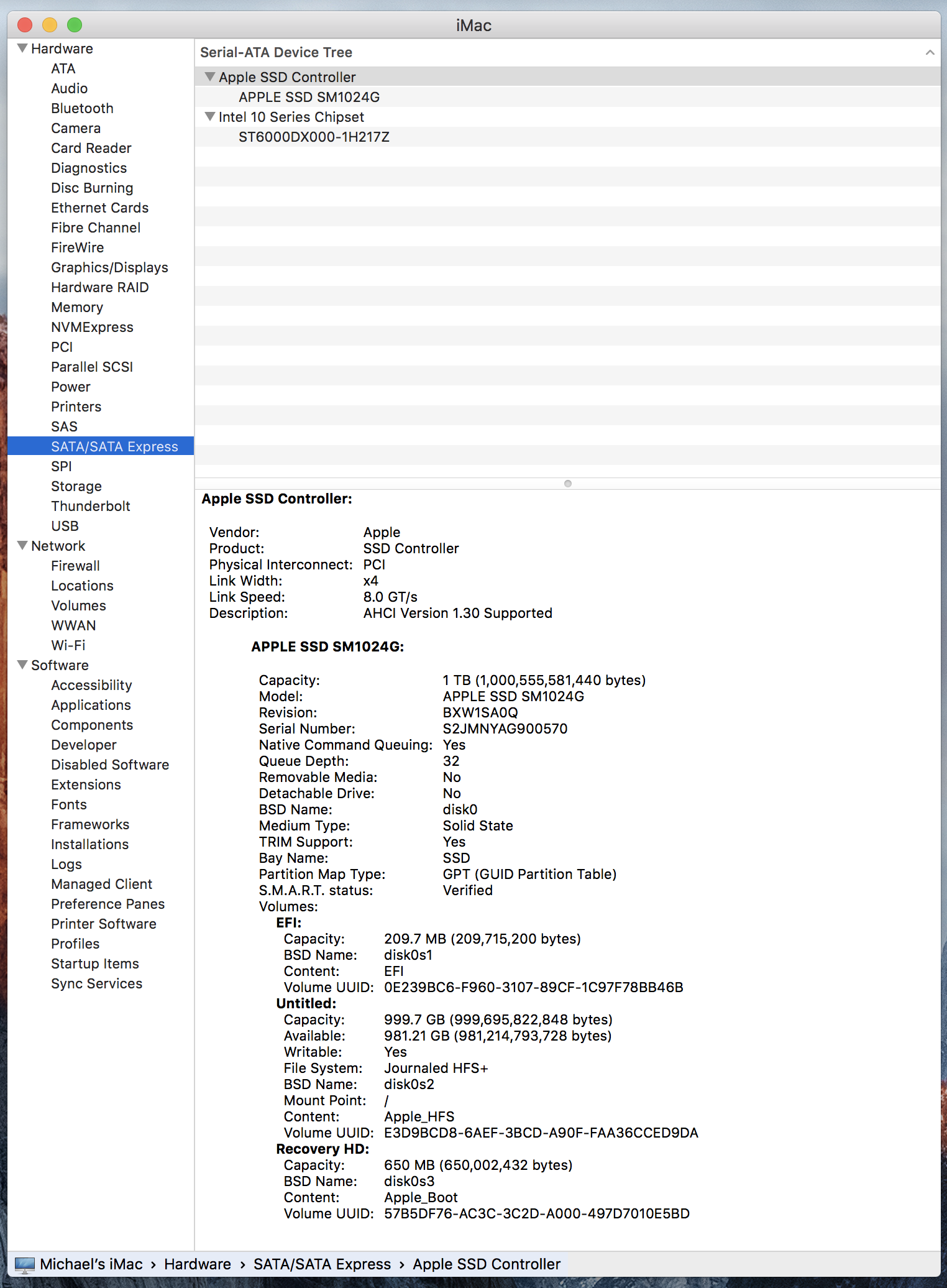Select Applications under Software

(91, 705)
